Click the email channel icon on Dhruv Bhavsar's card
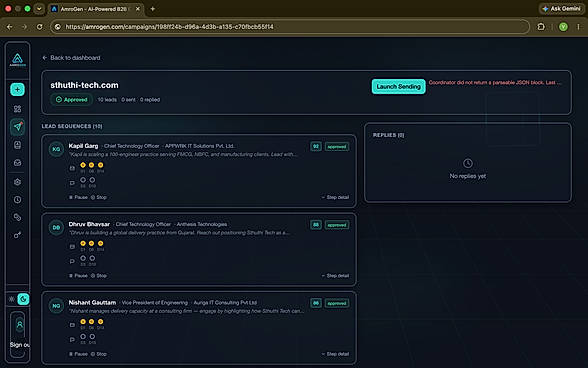This screenshot has width=588, height=368. click(x=72, y=247)
